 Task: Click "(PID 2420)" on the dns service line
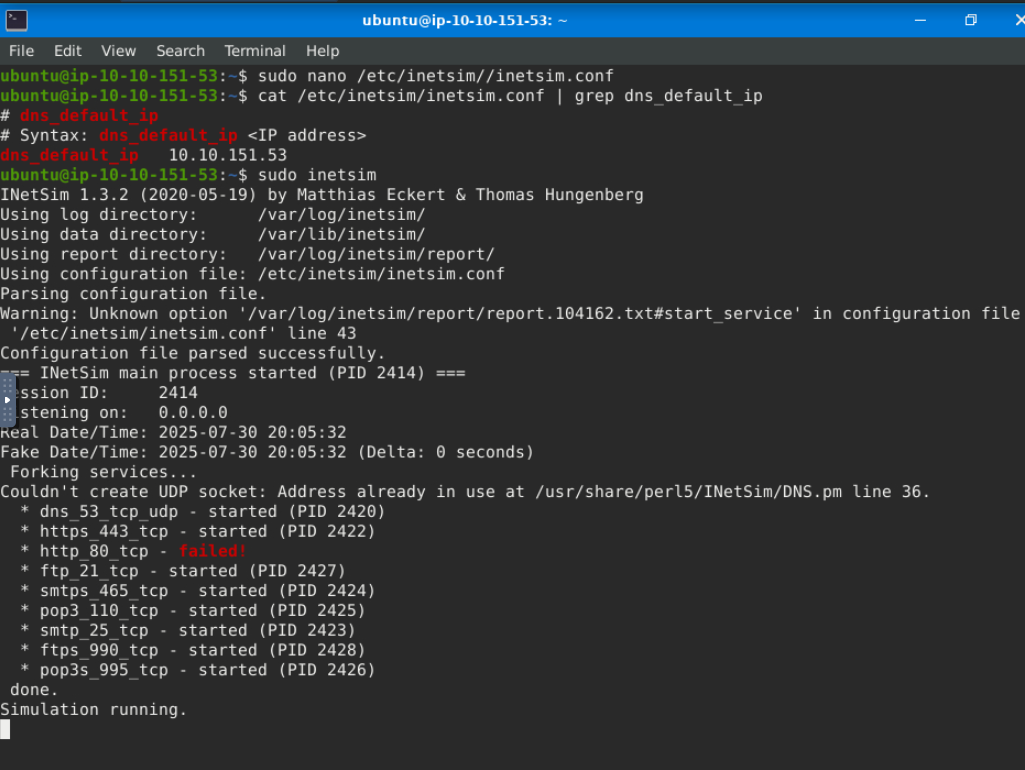(337, 512)
